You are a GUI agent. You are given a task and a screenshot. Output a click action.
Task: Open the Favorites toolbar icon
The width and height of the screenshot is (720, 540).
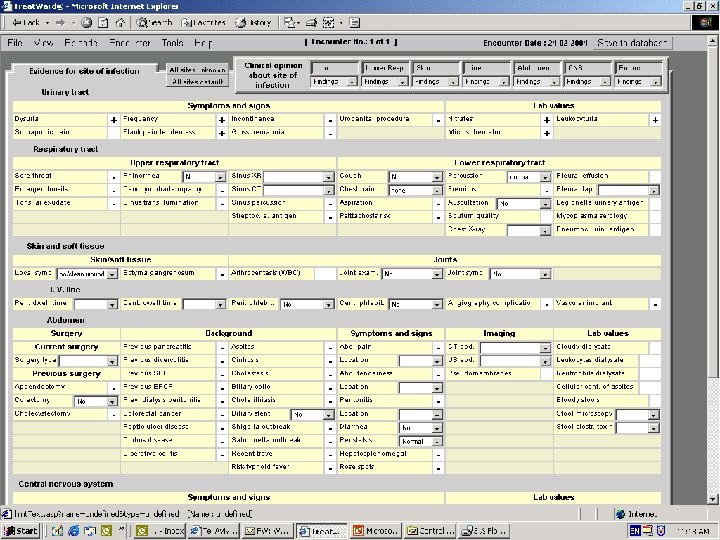point(205,22)
